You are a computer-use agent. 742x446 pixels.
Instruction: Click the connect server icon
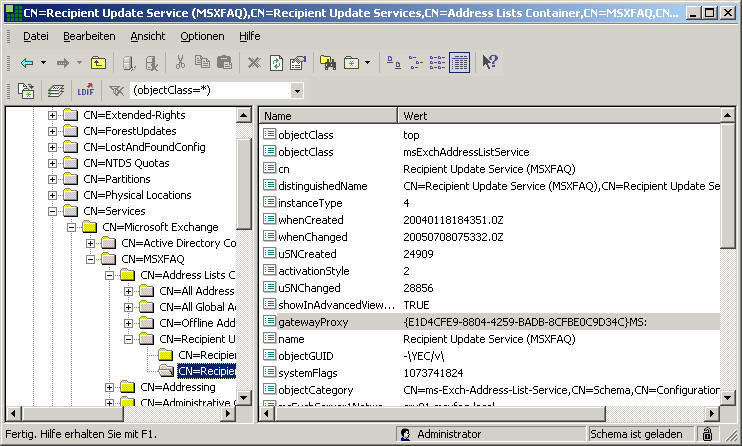tap(129, 62)
